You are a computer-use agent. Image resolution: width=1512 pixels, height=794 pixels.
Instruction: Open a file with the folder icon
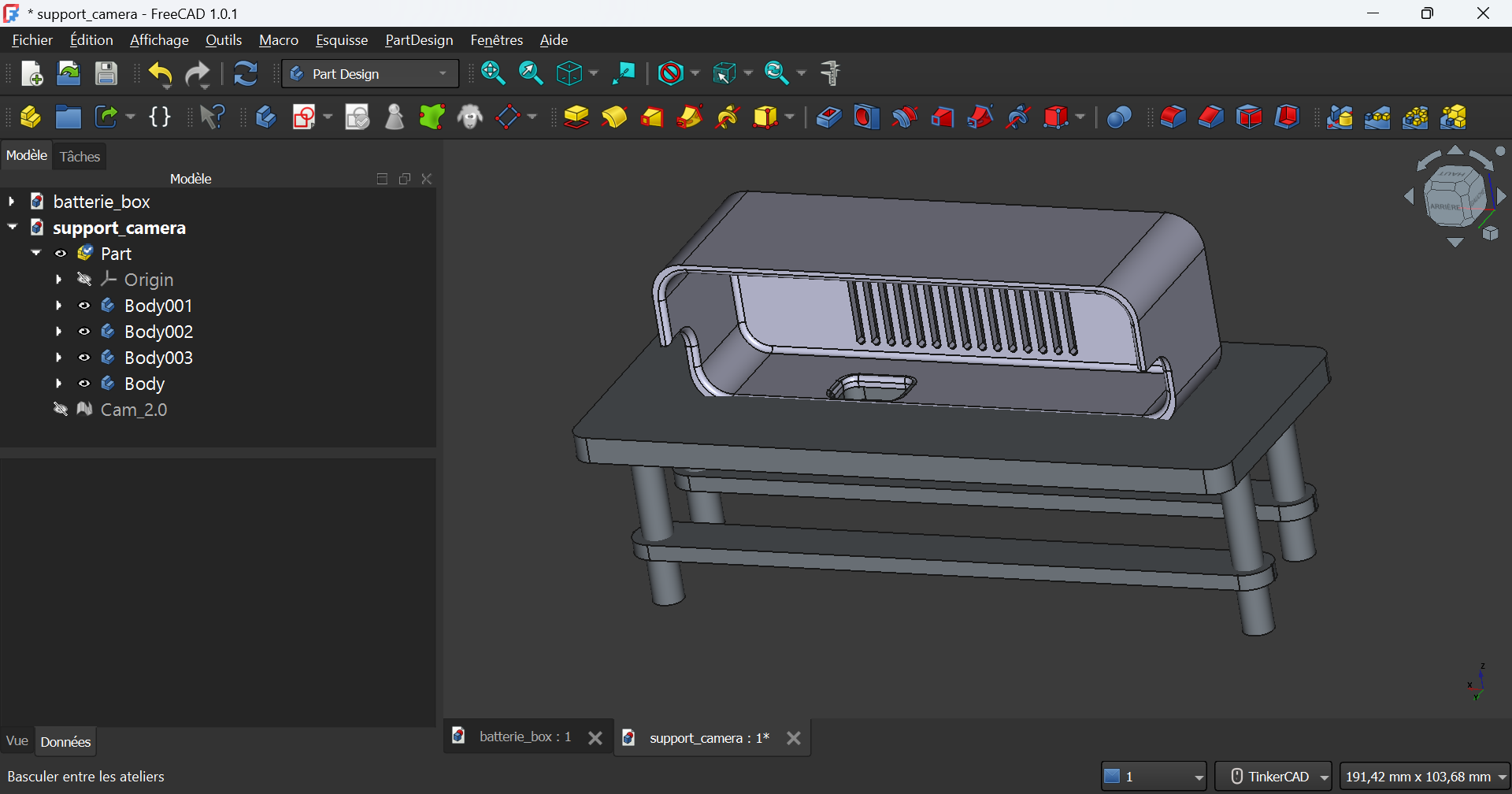69,73
